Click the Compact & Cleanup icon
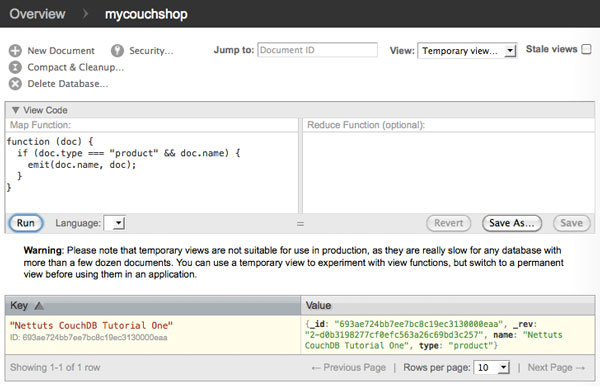This screenshot has width=600, height=386. pos(15,67)
